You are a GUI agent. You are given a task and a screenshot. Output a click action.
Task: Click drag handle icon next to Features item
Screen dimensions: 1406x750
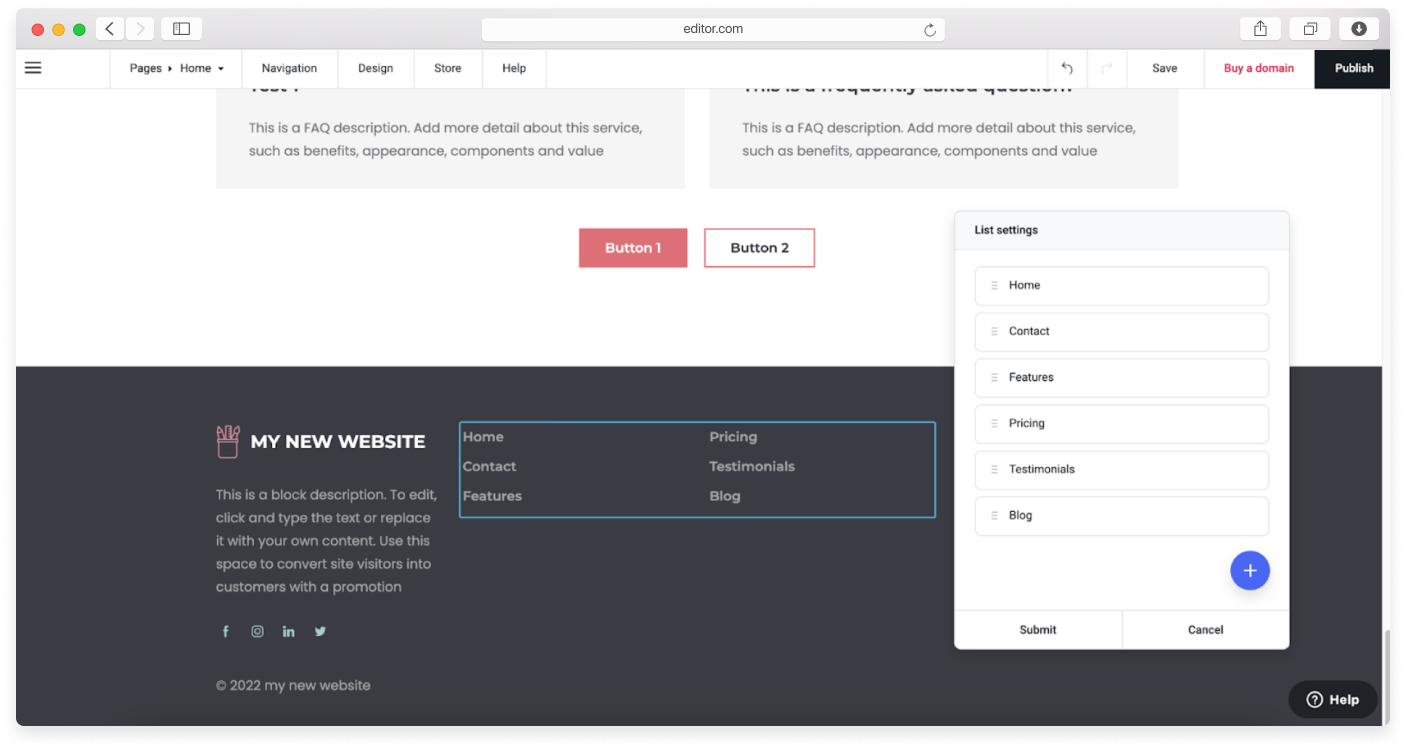pos(994,378)
